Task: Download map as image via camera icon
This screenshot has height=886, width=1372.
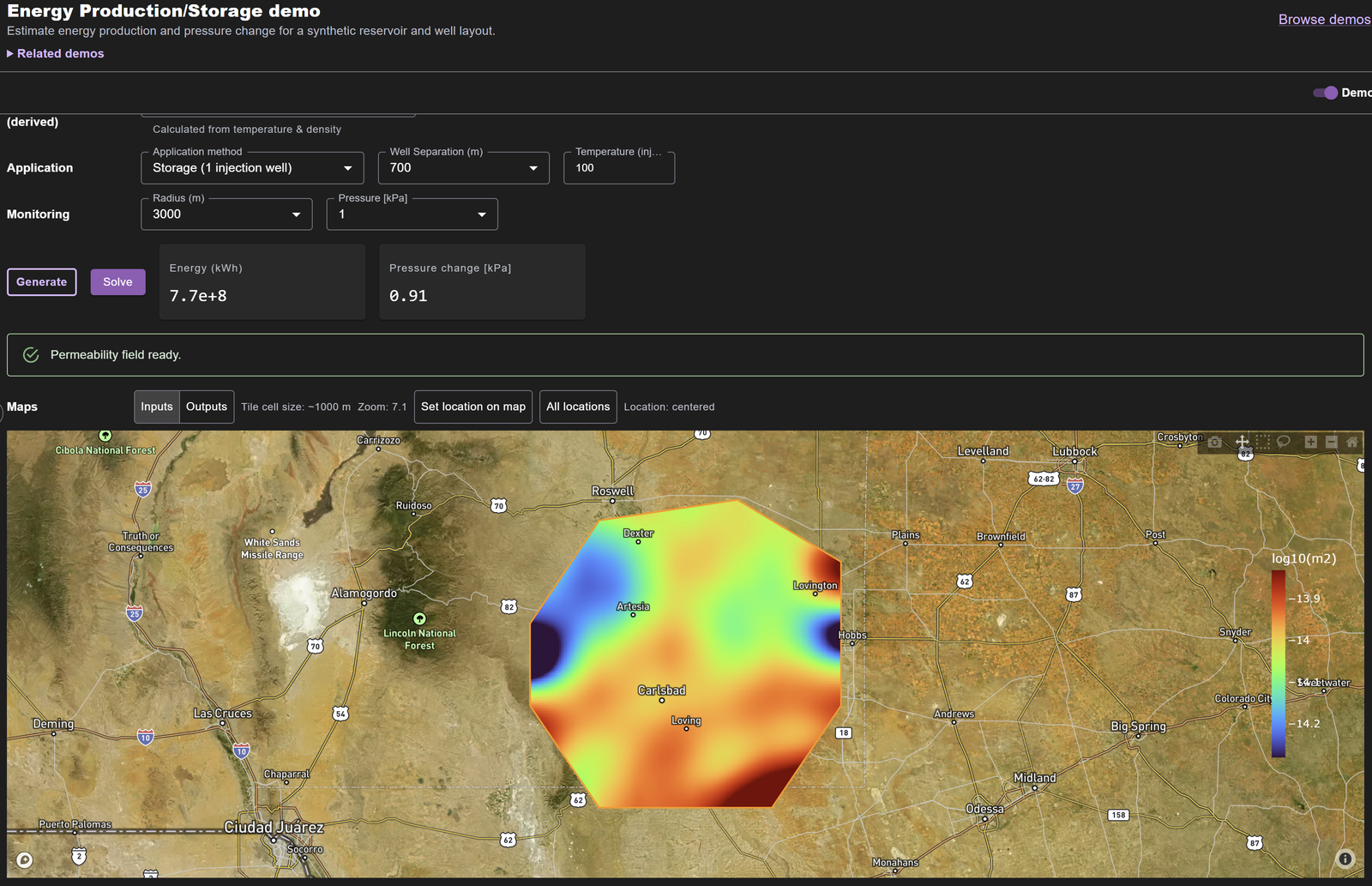Action: pyautogui.click(x=1214, y=442)
